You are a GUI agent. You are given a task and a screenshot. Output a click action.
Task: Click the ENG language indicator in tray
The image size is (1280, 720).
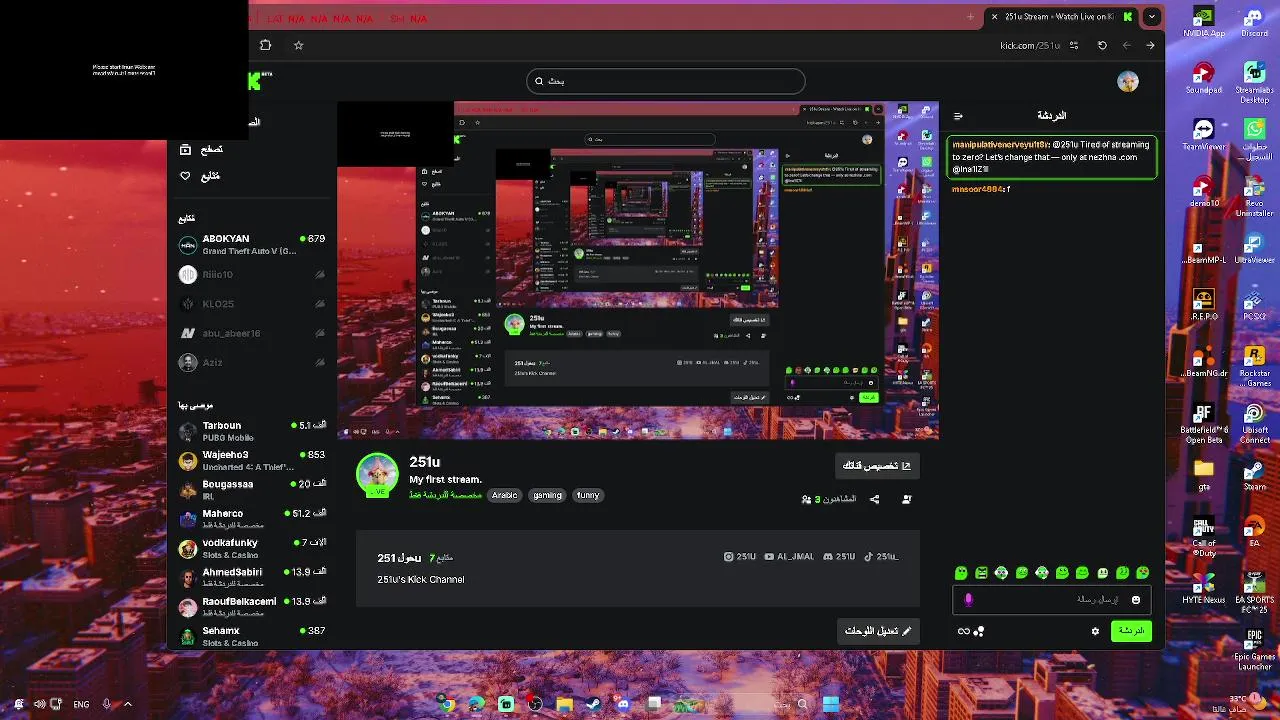coord(81,704)
